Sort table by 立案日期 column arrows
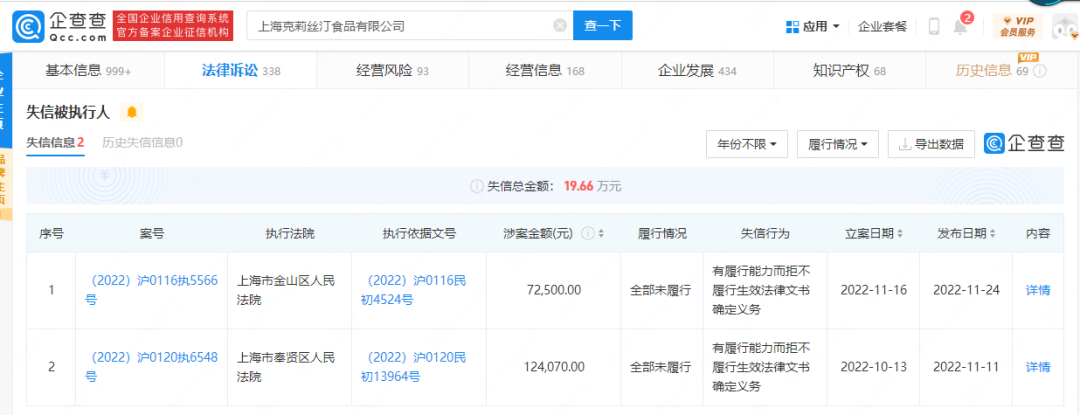Image resolution: width=1080 pixels, height=415 pixels. (x=902, y=233)
